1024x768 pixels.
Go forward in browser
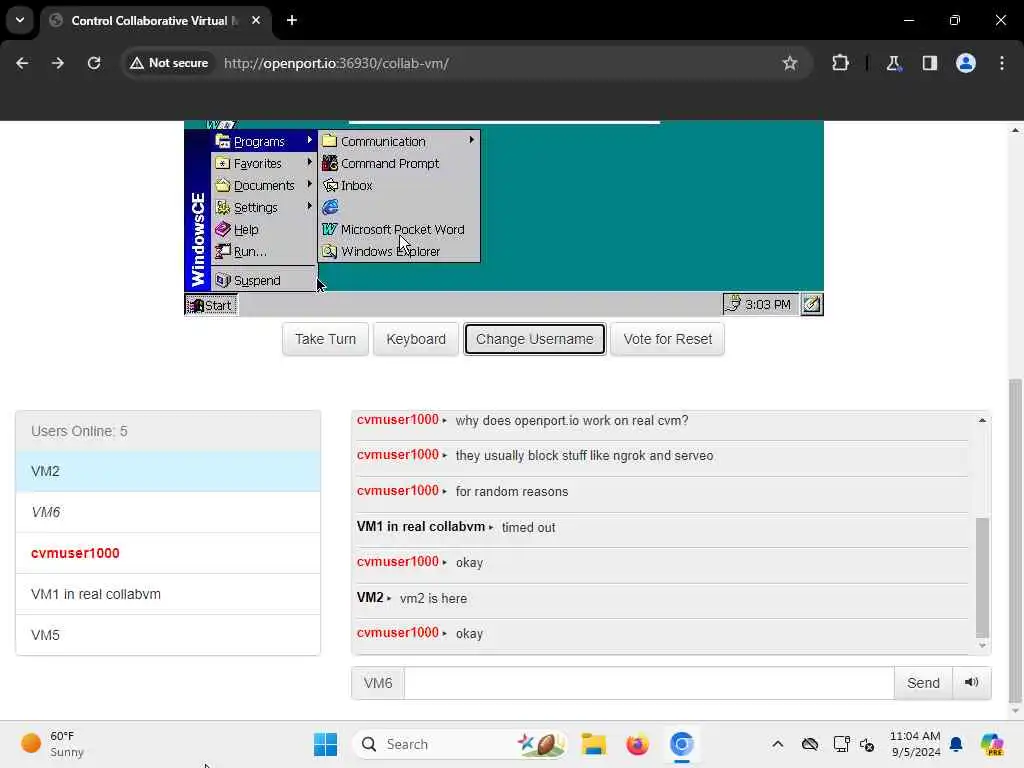click(58, 63)
